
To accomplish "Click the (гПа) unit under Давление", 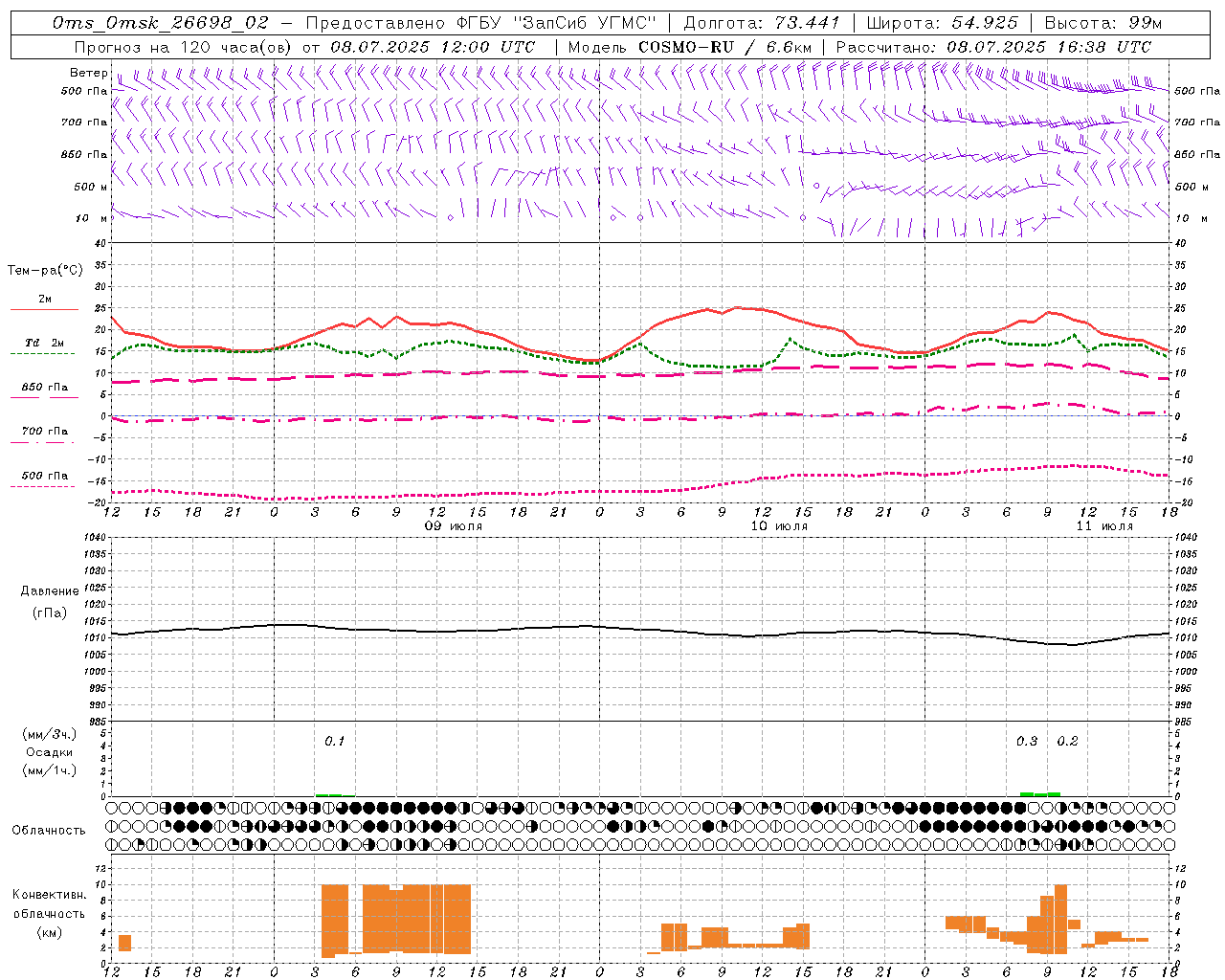I will tap(49, 613).
